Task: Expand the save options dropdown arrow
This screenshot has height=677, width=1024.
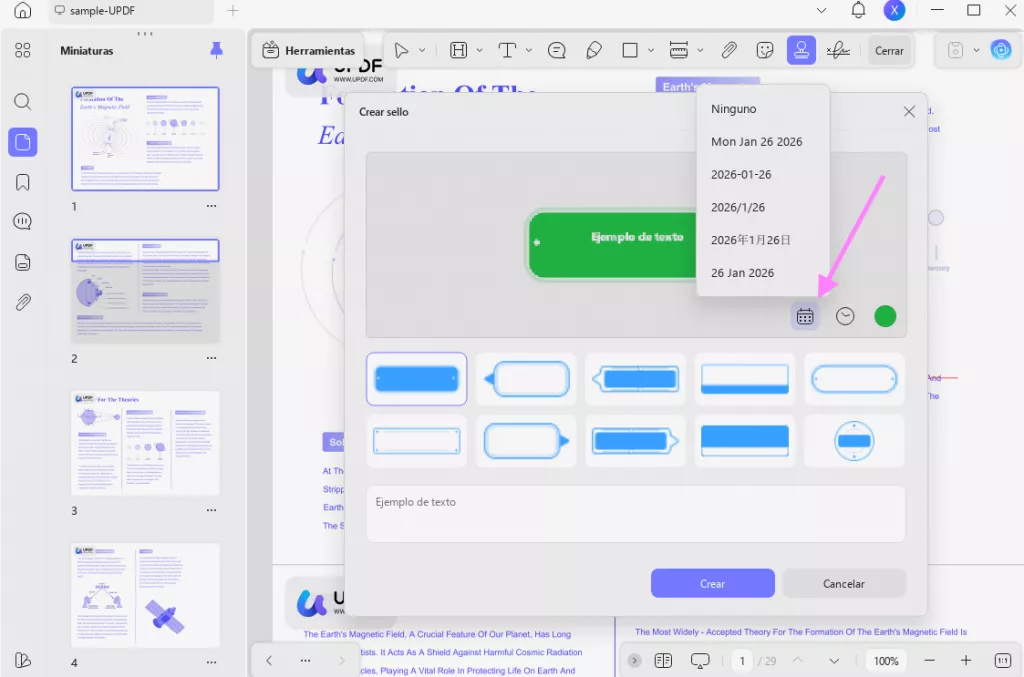Action: click(x=976, y=50)
